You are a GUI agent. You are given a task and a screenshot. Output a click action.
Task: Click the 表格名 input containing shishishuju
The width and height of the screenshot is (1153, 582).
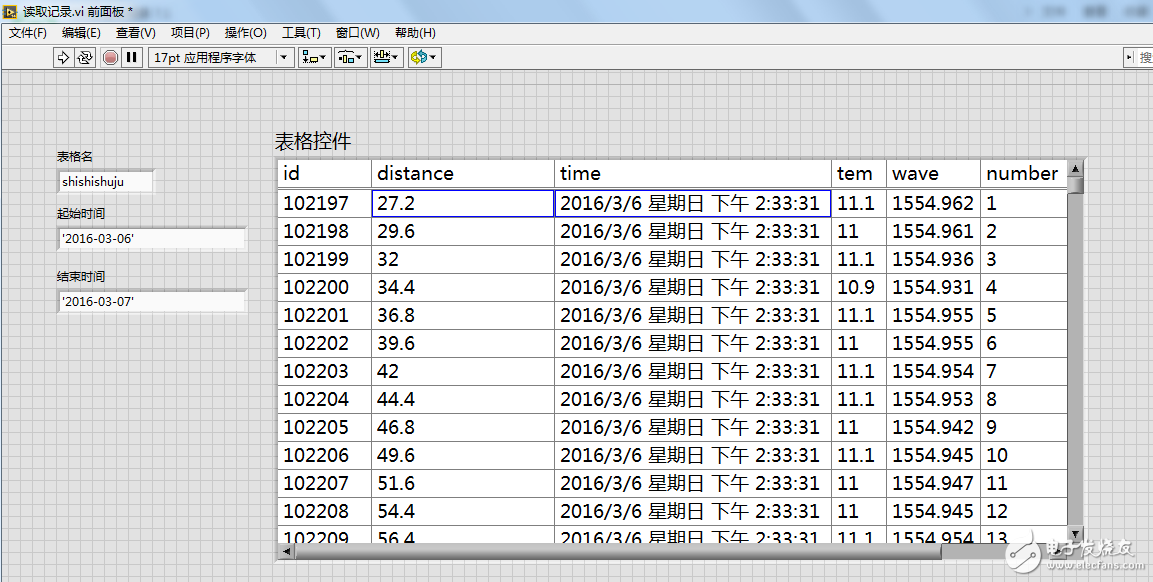click(x=106, y=182)
